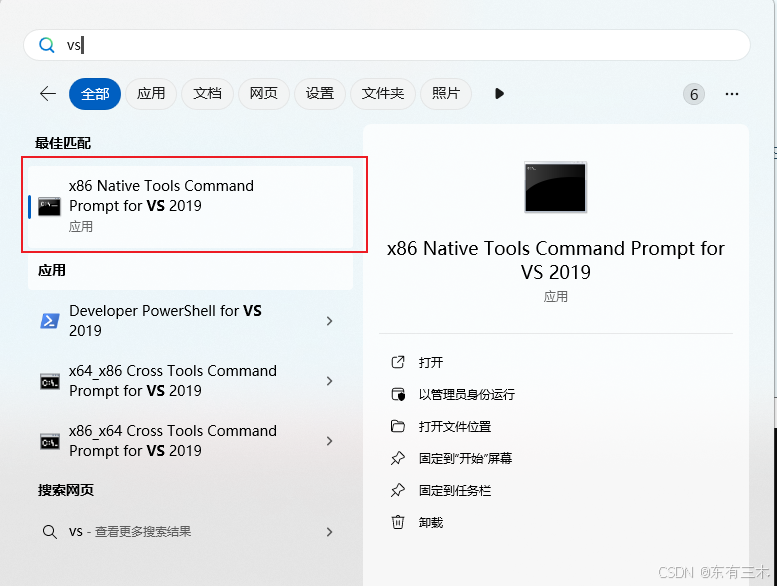
Task: Click the trash can icon beside 卸载
Action: [398, 522]
